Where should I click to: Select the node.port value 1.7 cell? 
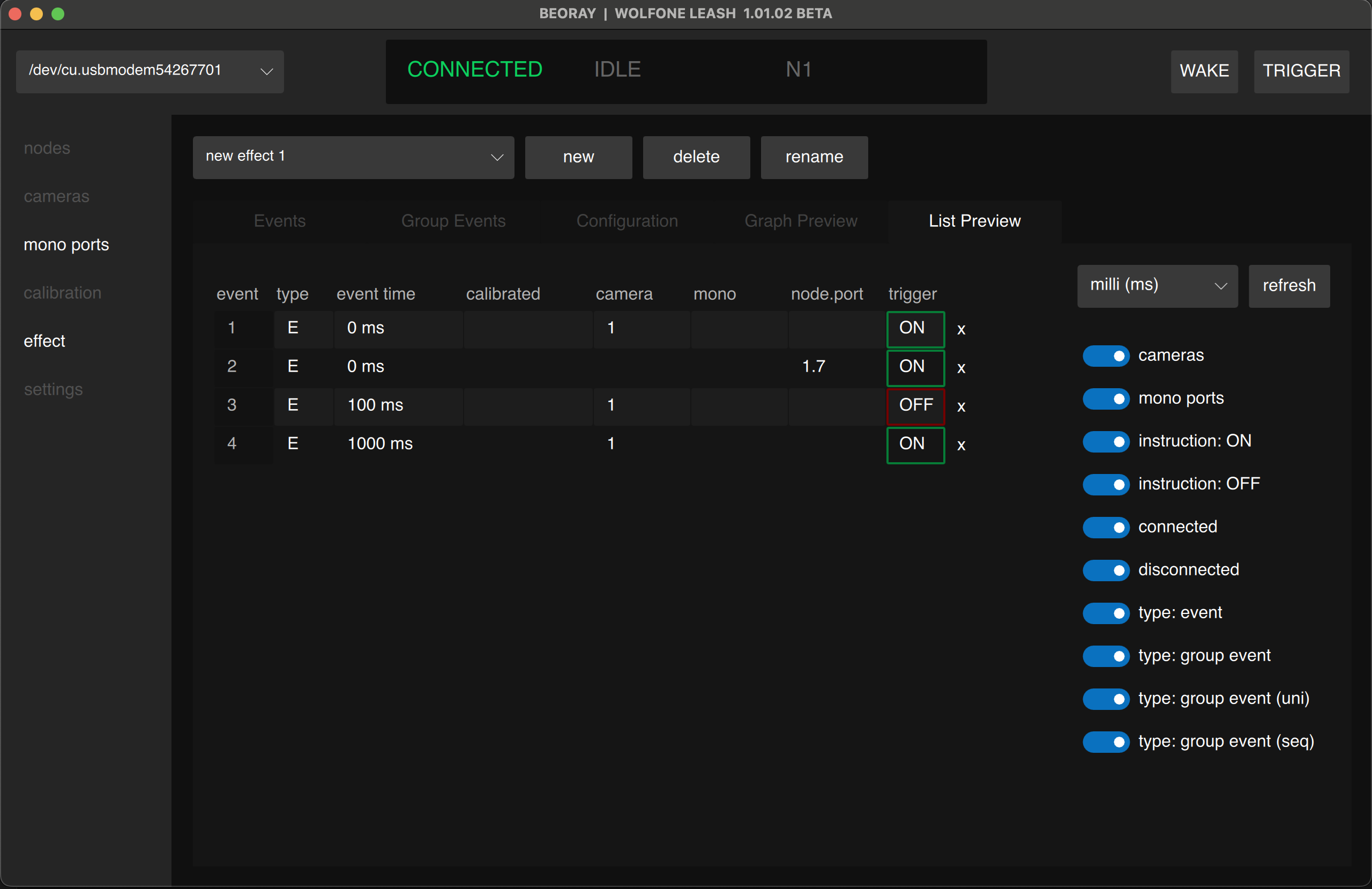coord(814,366)
